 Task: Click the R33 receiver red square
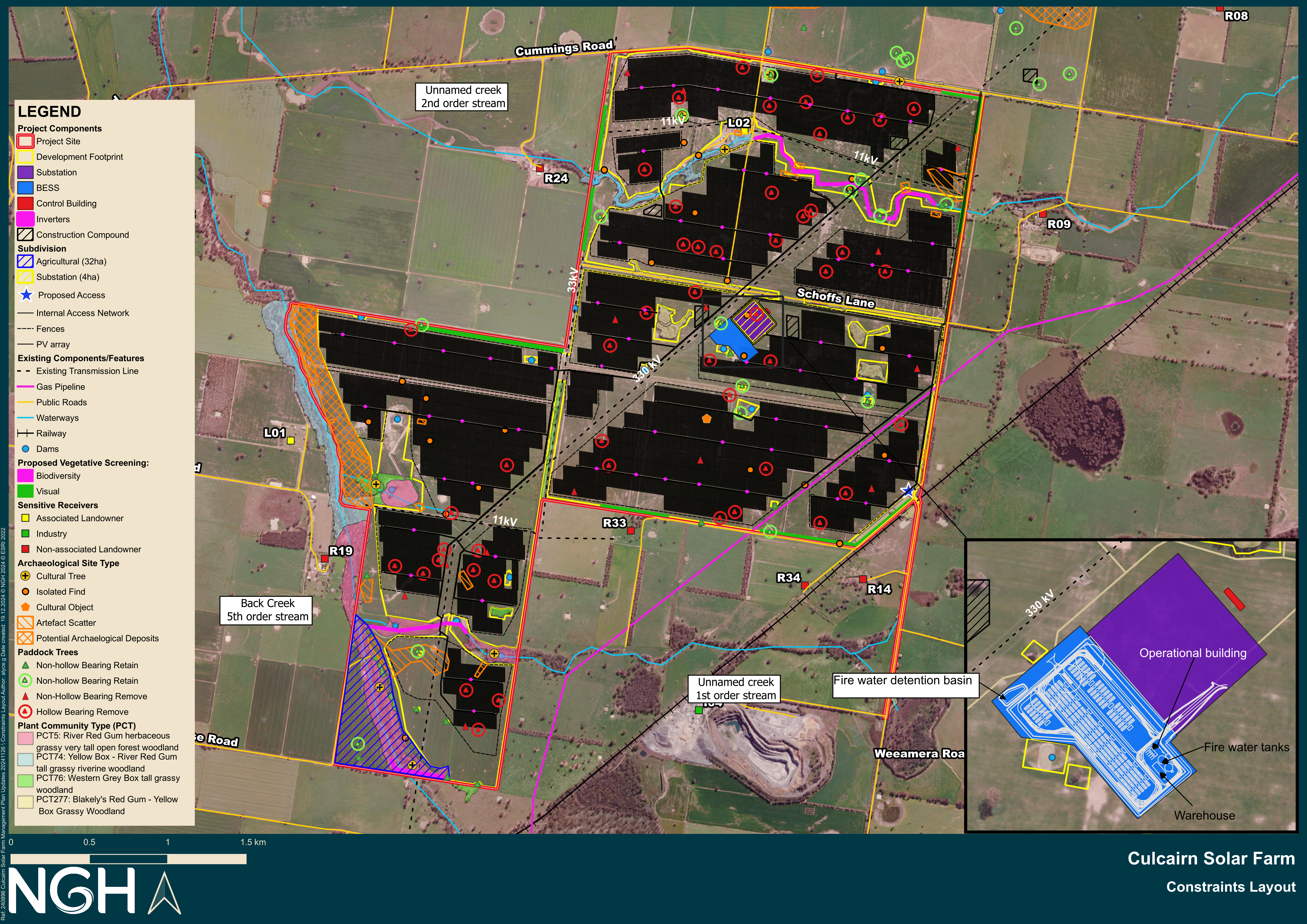coord(631,531)
